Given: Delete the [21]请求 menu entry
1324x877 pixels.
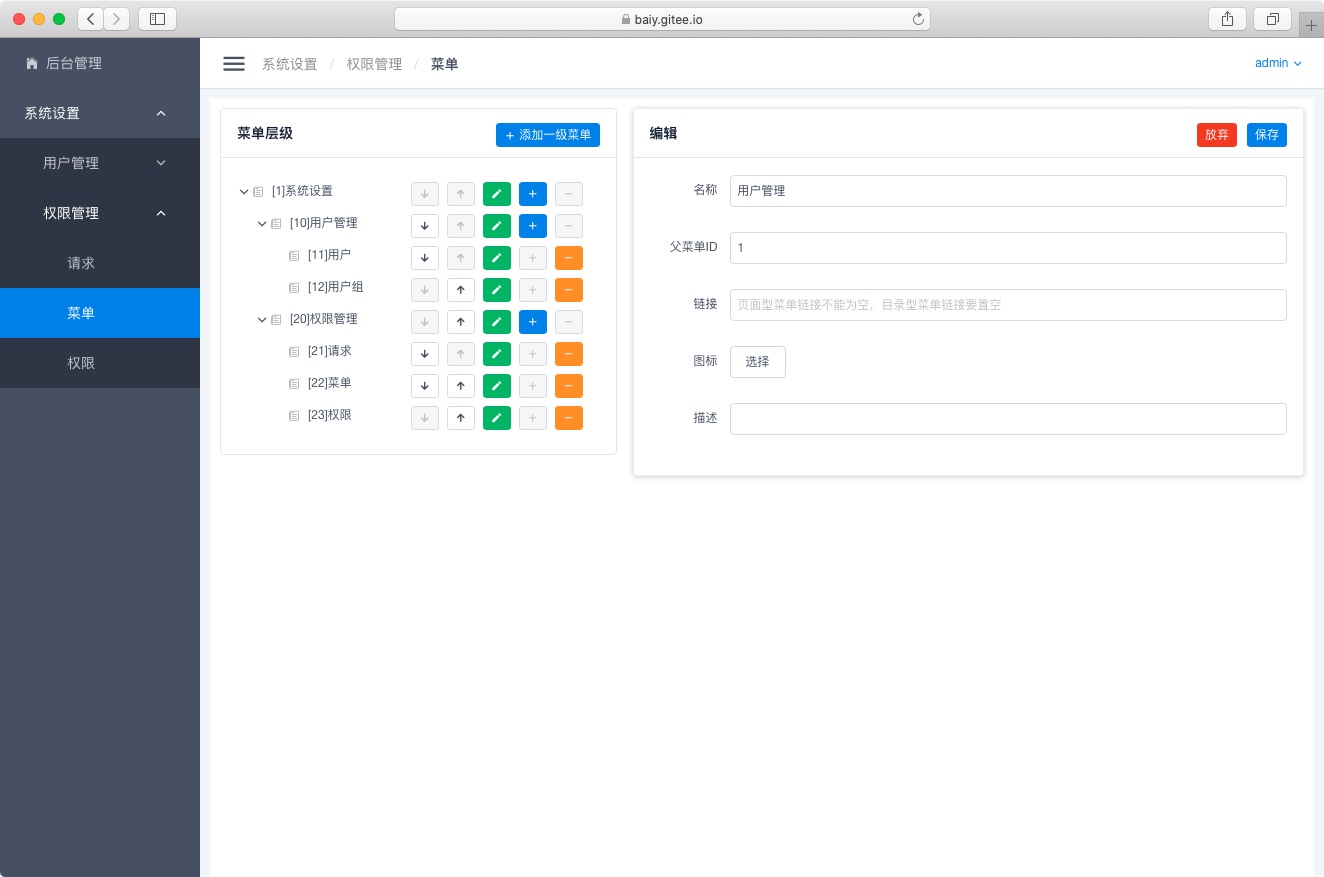Looking at the screenshot, I should (x=569, y=354).
